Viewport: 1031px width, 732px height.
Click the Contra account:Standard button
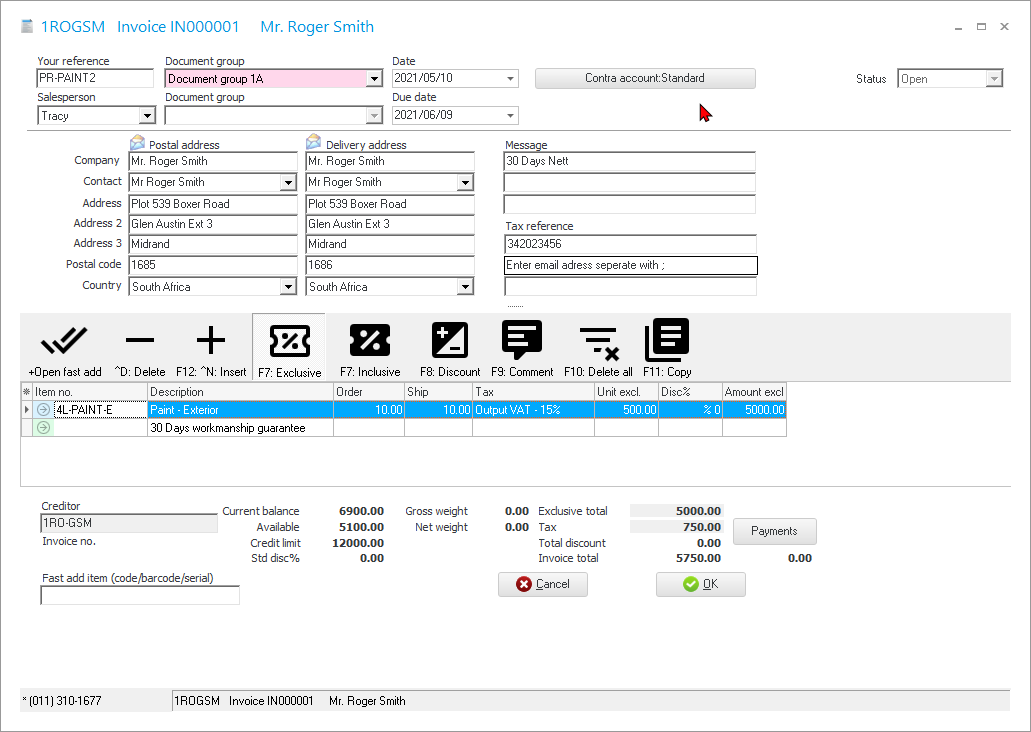point(645,78)
